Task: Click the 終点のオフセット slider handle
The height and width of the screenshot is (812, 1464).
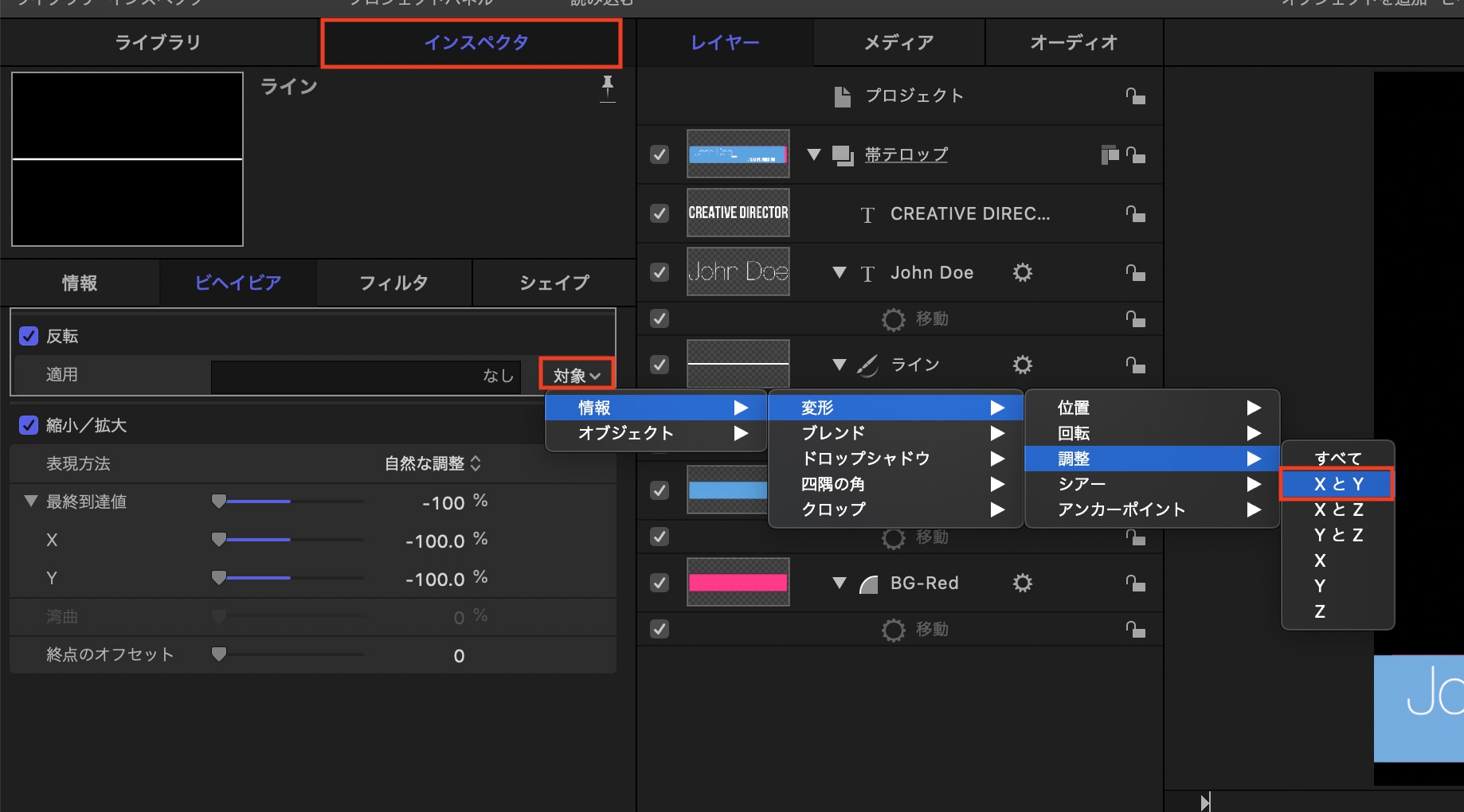Action: point(219,654)
